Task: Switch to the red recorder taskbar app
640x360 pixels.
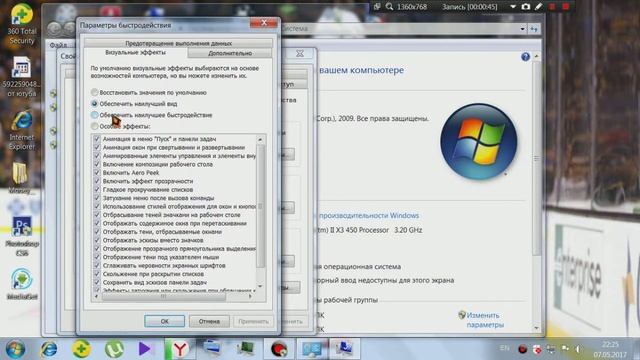Action: coord(279,349)
